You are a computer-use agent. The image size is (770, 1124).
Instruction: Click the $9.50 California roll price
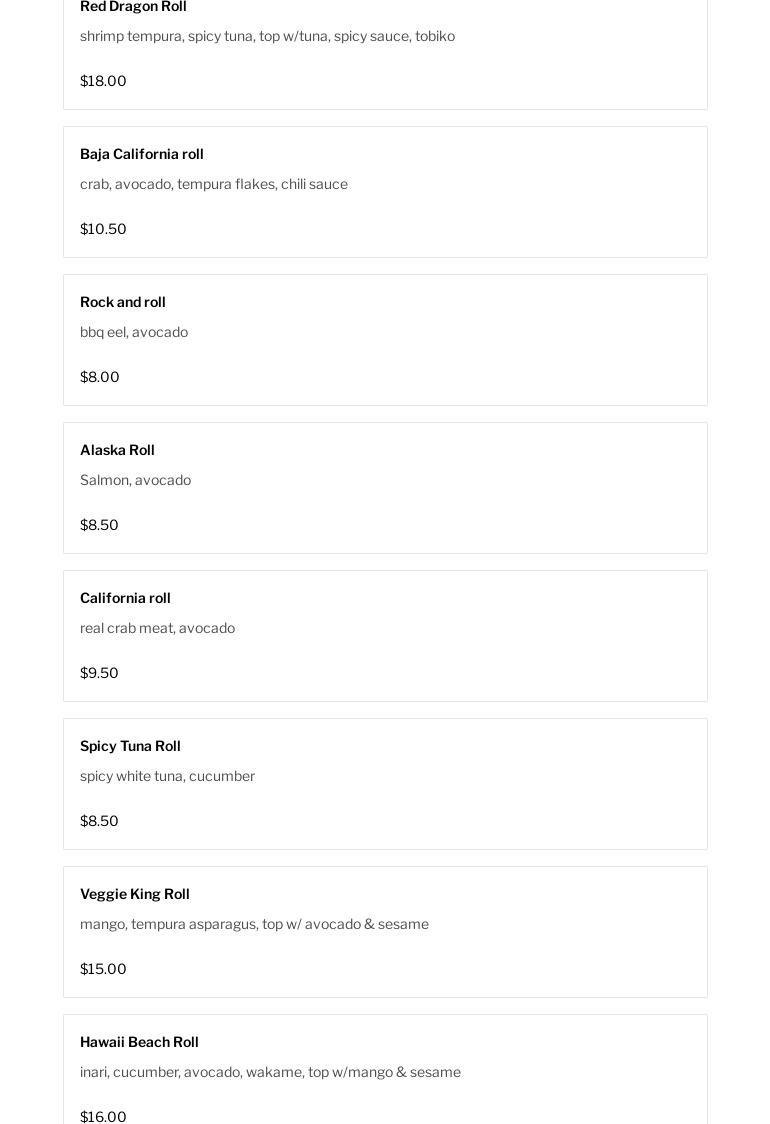pos(99,673)
